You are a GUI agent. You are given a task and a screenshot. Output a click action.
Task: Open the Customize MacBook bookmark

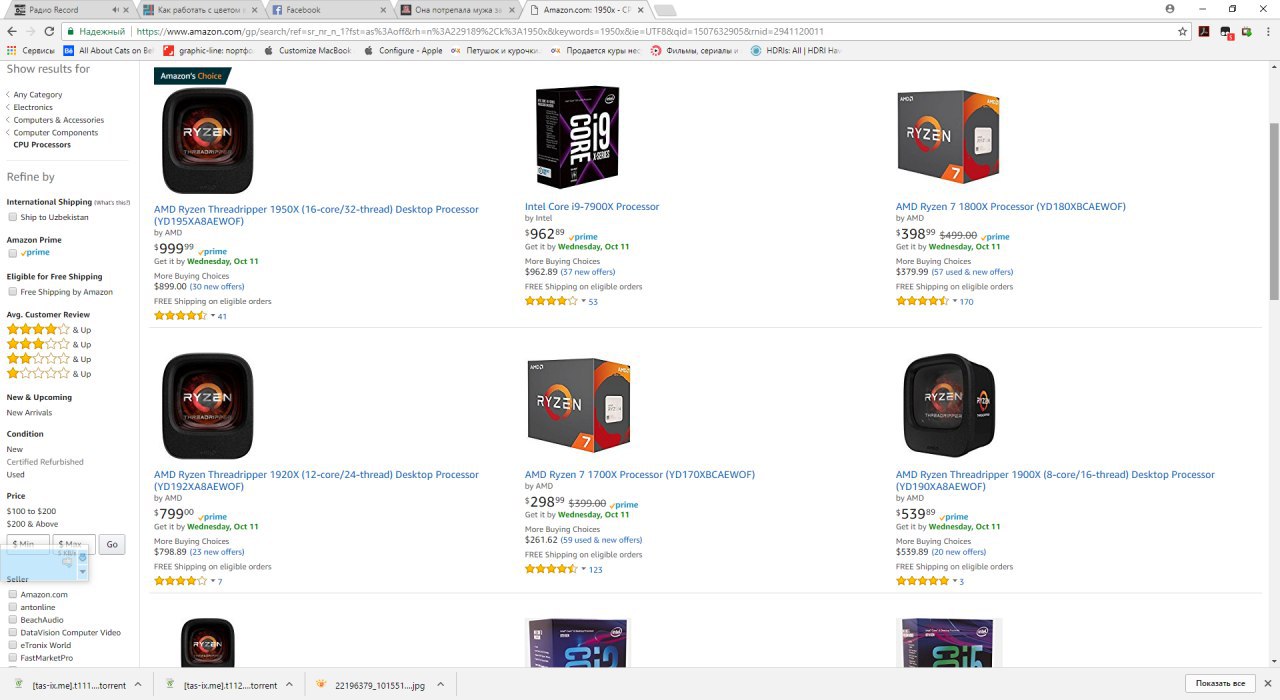coord(306,50)
